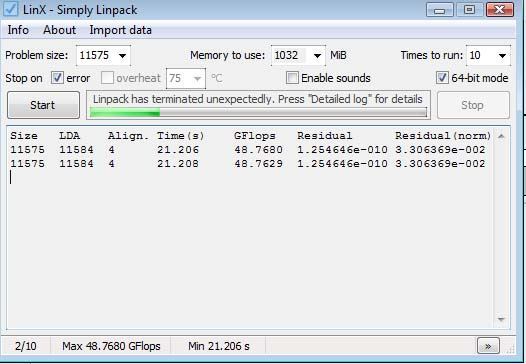Click the double-arrow detailed log button
The image size is (526, 364).
click(488, 346)
